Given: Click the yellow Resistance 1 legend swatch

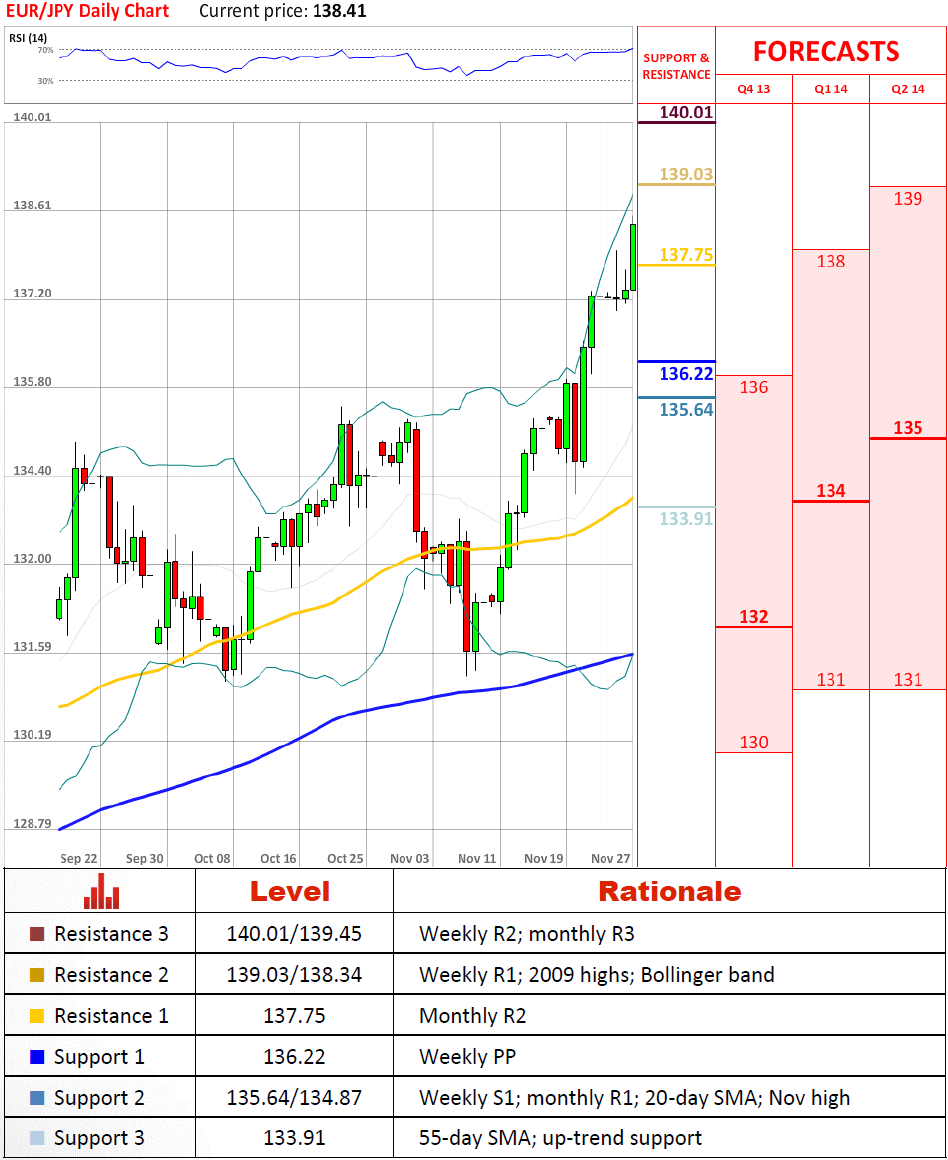Looking at the screenshot, I should pos(38,1017).
